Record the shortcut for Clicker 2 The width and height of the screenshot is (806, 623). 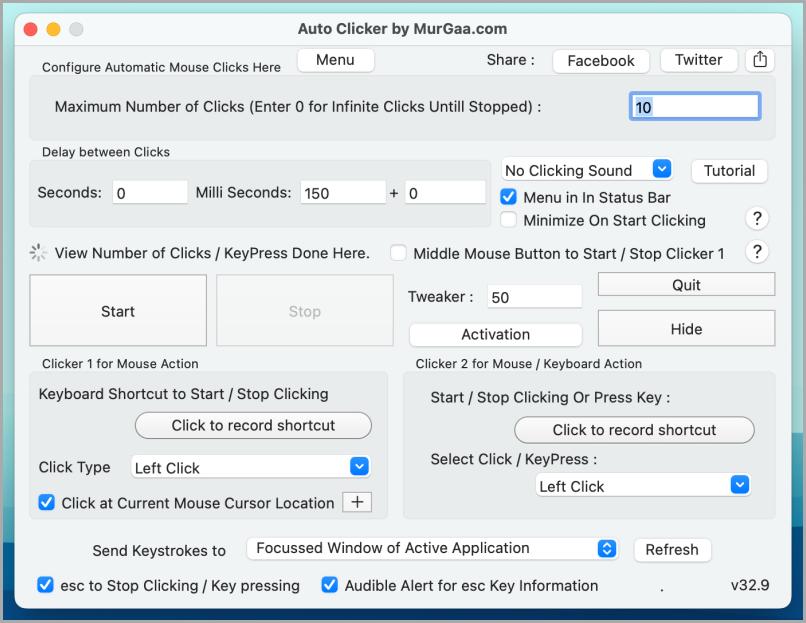click(x=634, y=430)
